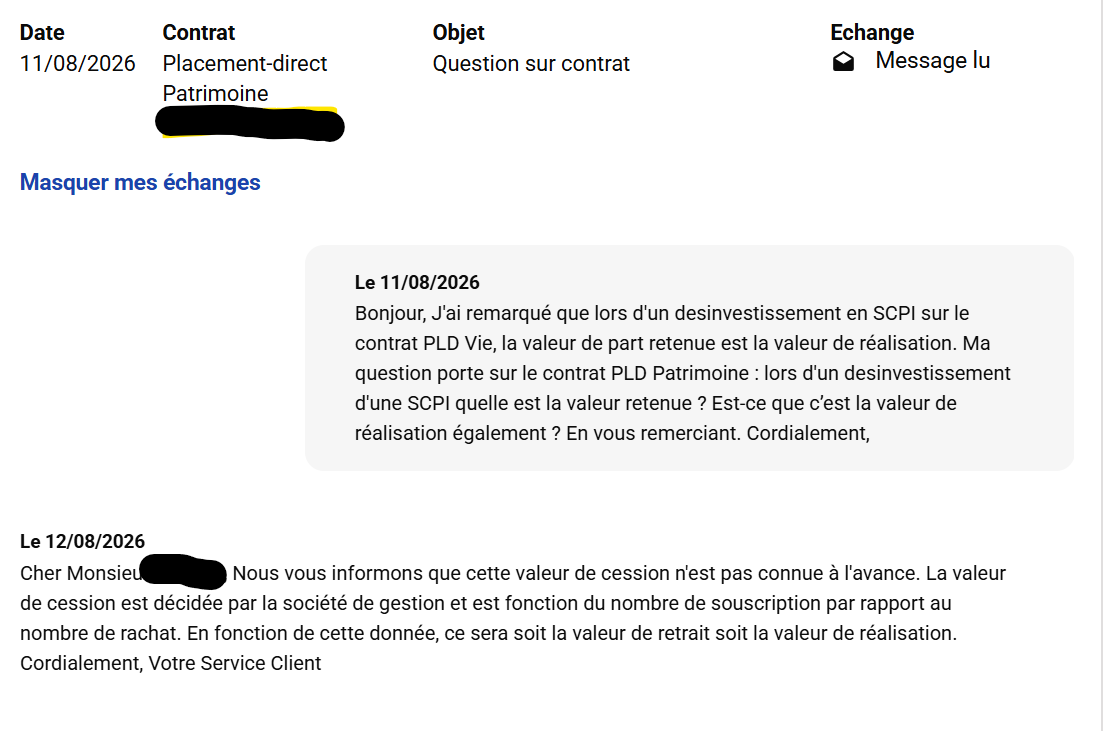1115x731 pixels.
Task: Click the Date column header
Action: (x=42, y=32)
